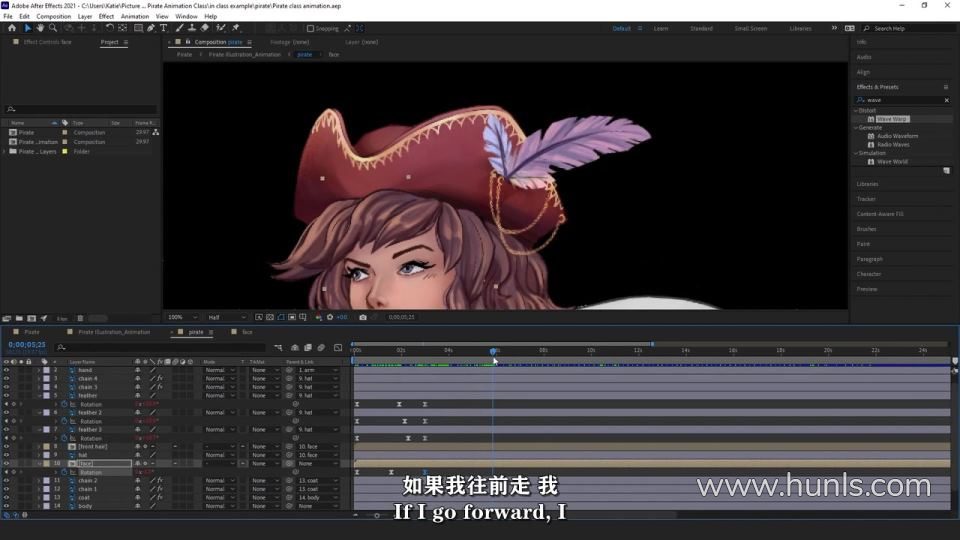
Task: Select the Selection arrow tool
Action: pyautogui.click(x=28, y=28)
